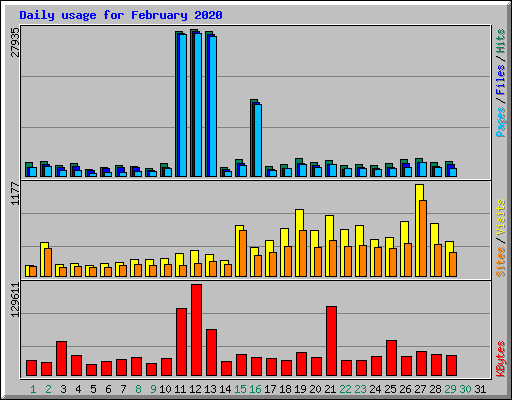The height and width of the screenshot is (400, 512).
Task: Click day 3 on the x-axis
Action: [x=63, y=389]
